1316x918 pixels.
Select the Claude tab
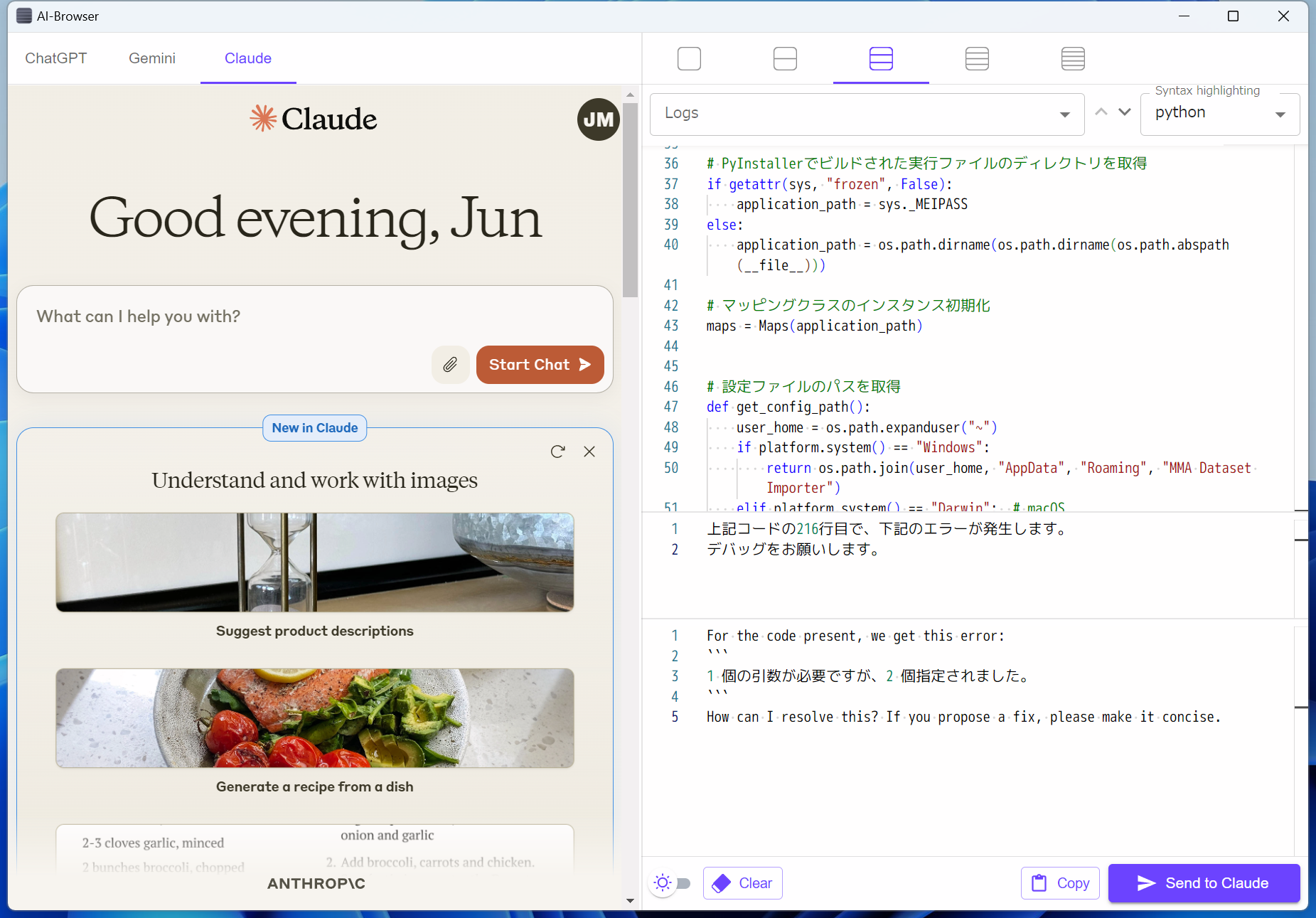248,58
